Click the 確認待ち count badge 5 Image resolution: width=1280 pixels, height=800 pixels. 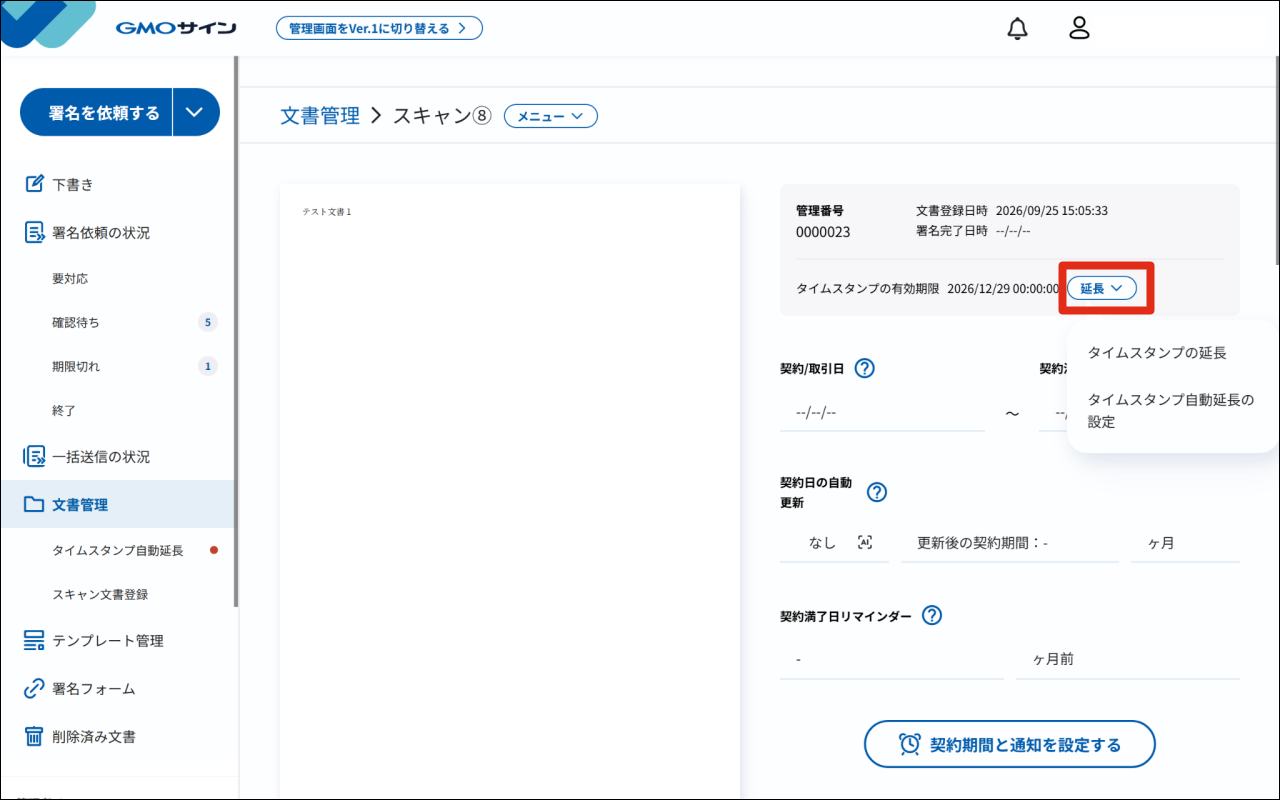point(208,322)
